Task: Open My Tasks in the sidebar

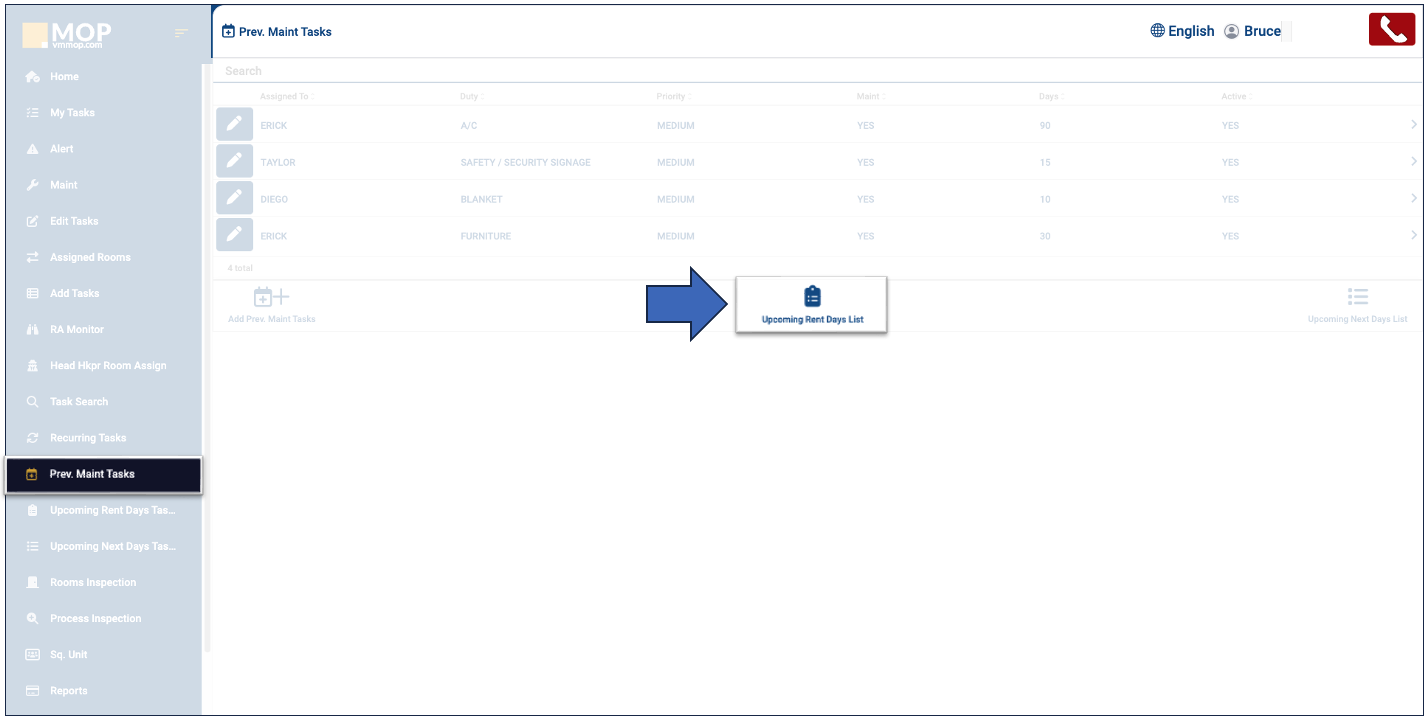Action: point(72,113)
